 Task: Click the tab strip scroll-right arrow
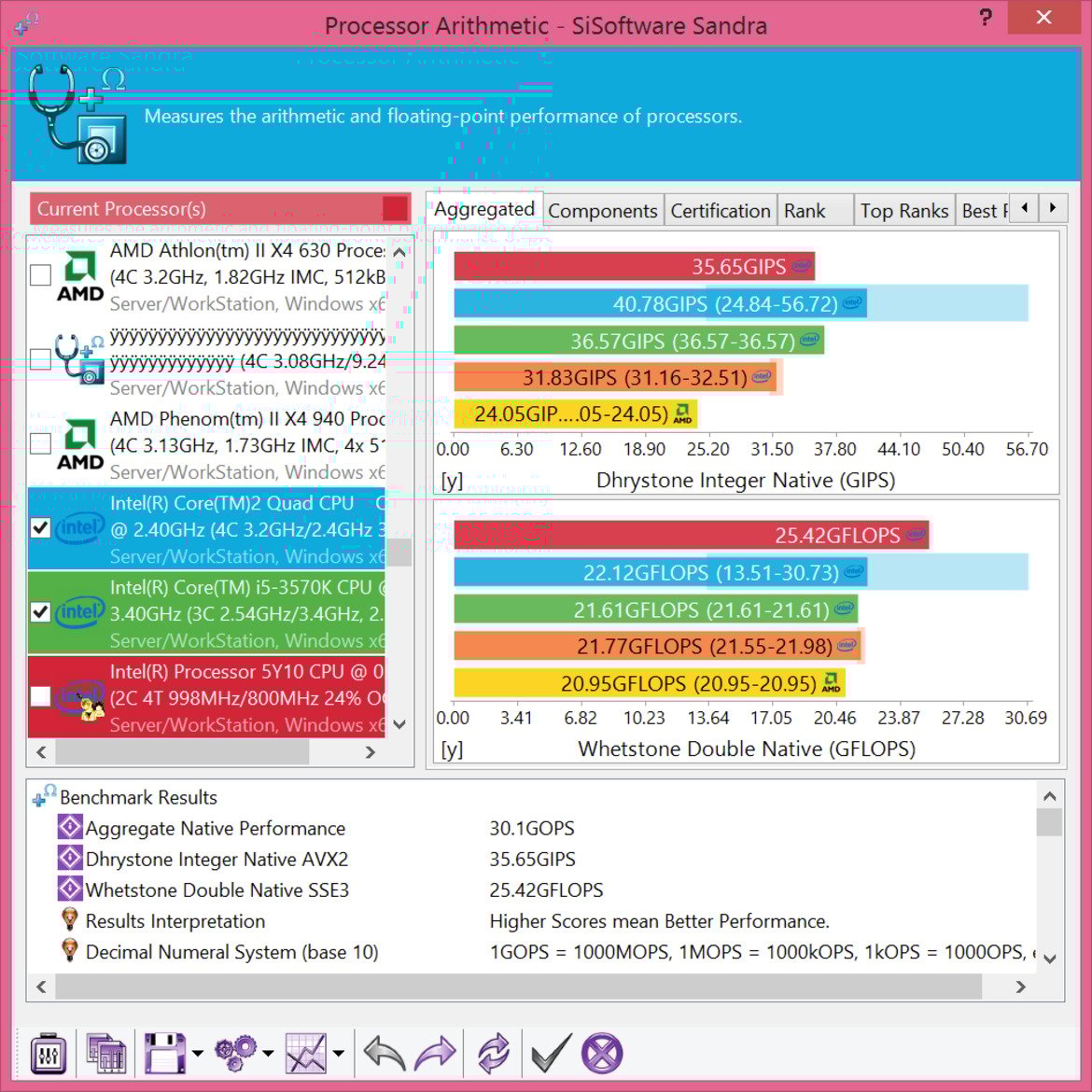1053,207
